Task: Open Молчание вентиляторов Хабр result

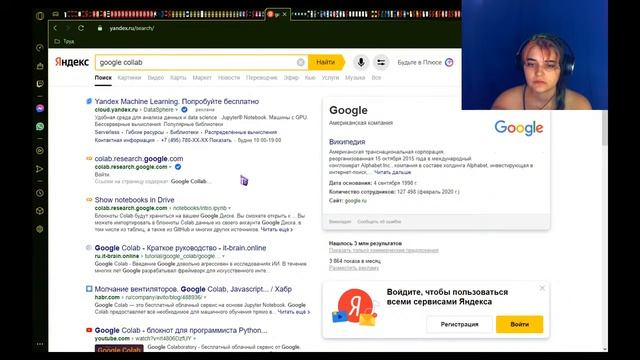Action: (193, 289)
